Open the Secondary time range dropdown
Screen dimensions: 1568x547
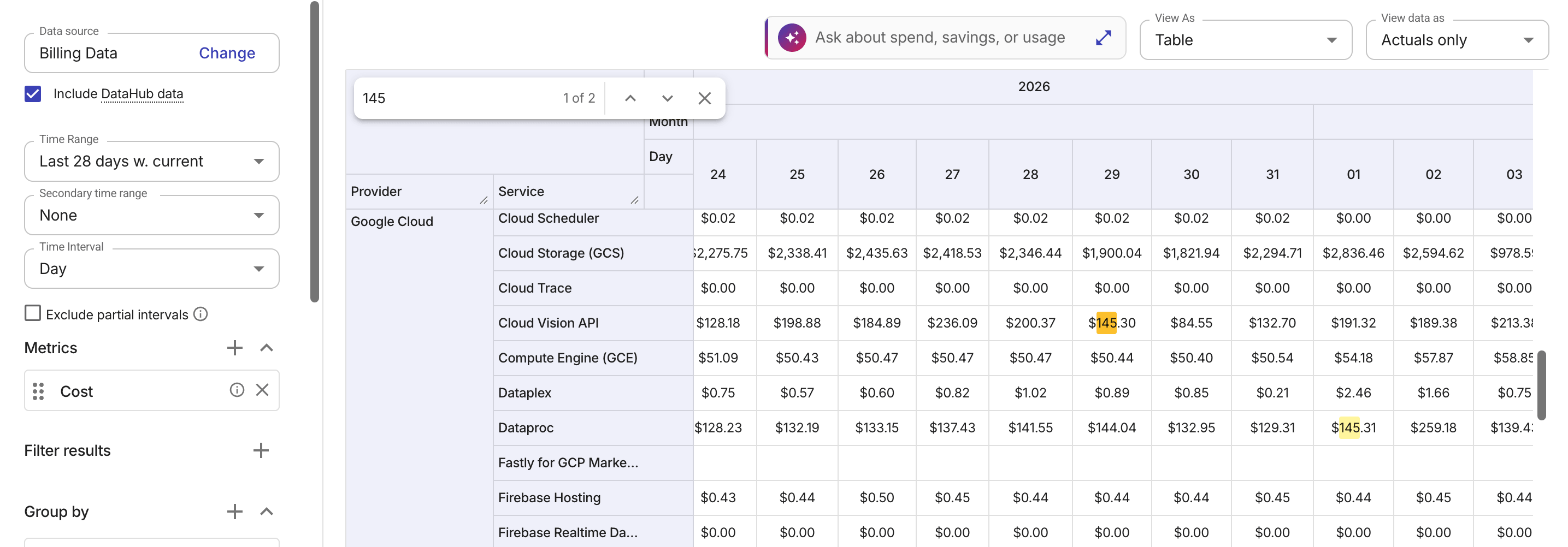(x=151, y=216)
